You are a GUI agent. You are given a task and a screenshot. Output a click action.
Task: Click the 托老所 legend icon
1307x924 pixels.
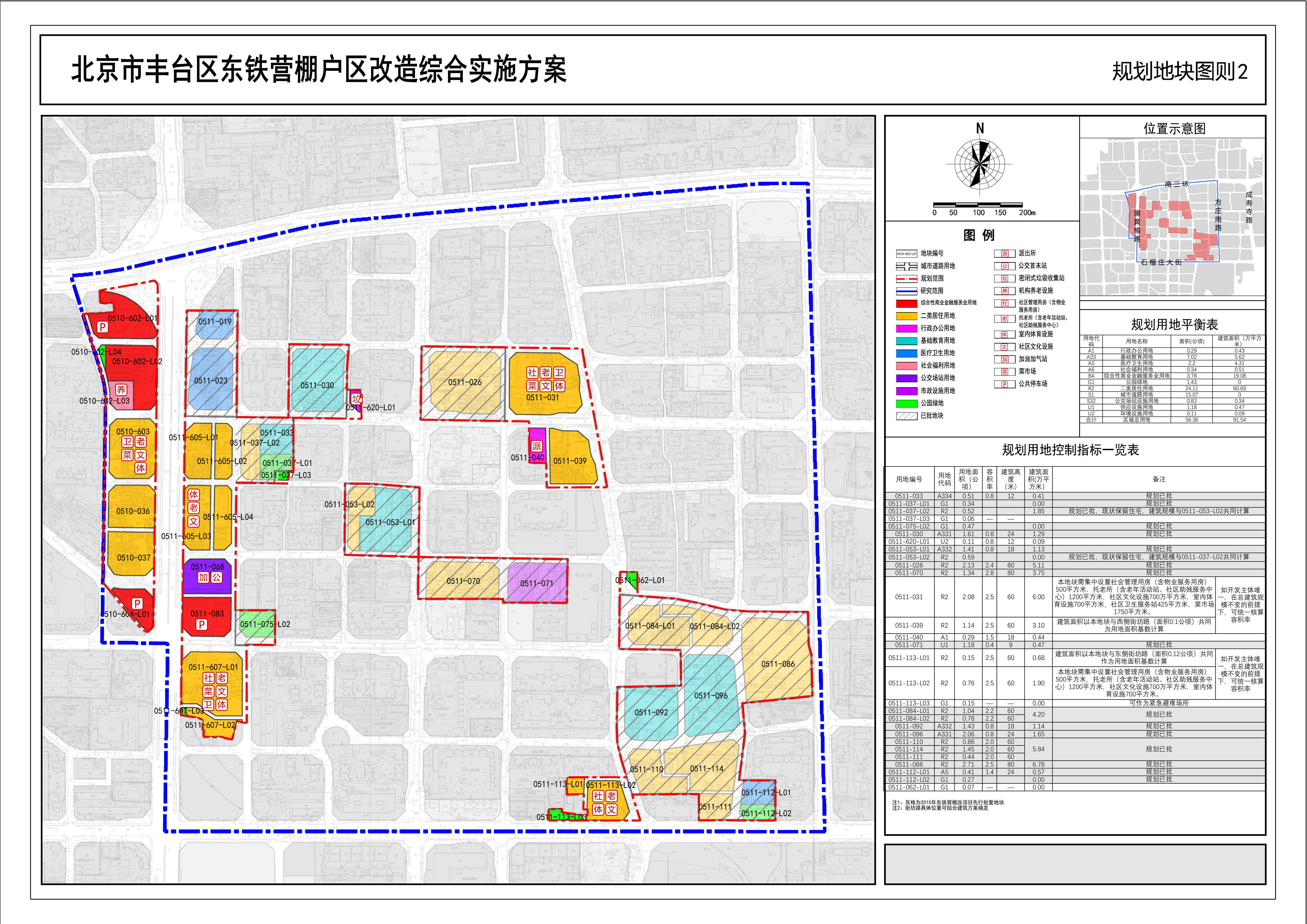tap(1005, 319)
